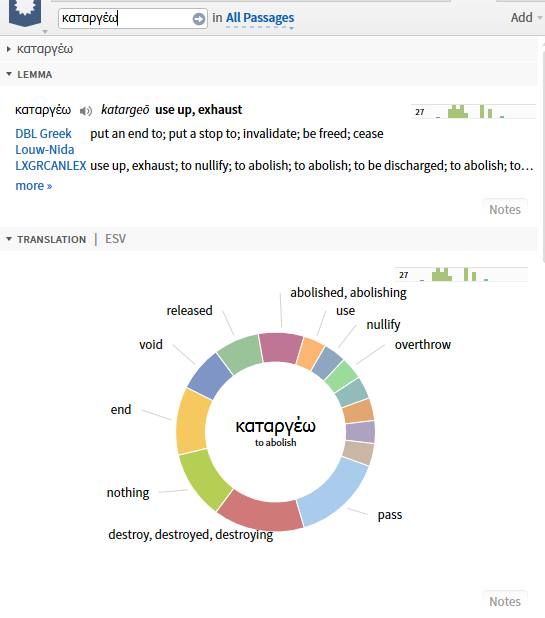
Task: Click the red 'destroy' ring segment
Action: [260, 511]
